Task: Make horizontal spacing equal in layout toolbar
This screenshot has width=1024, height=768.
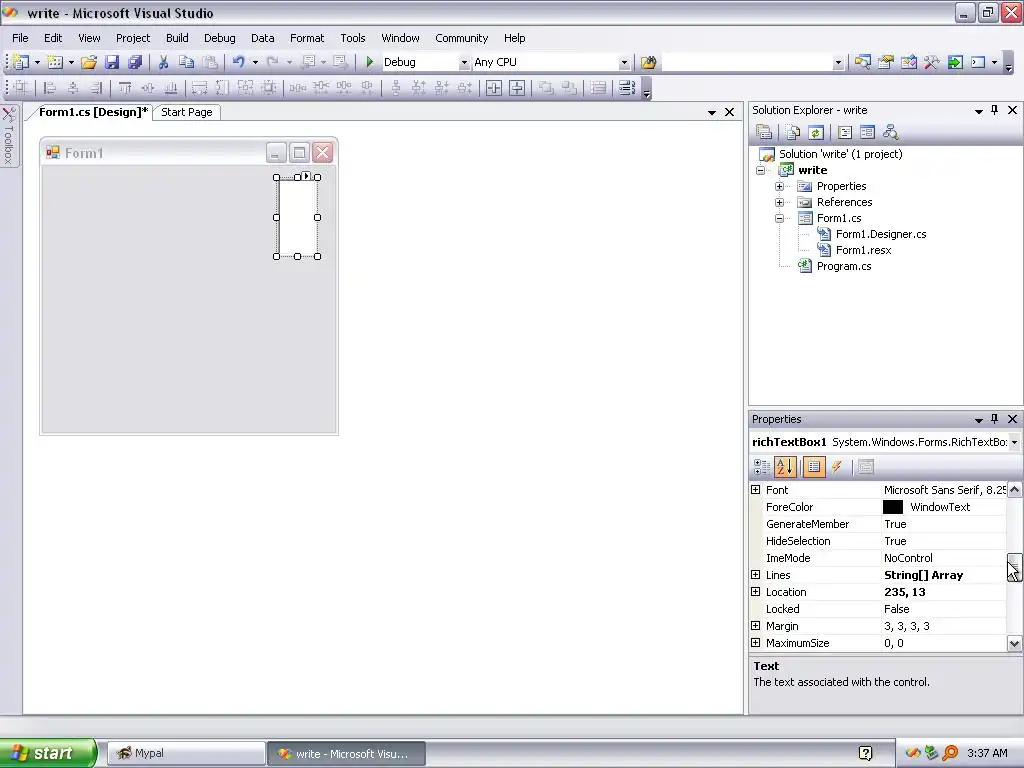Action: point(298,88)
